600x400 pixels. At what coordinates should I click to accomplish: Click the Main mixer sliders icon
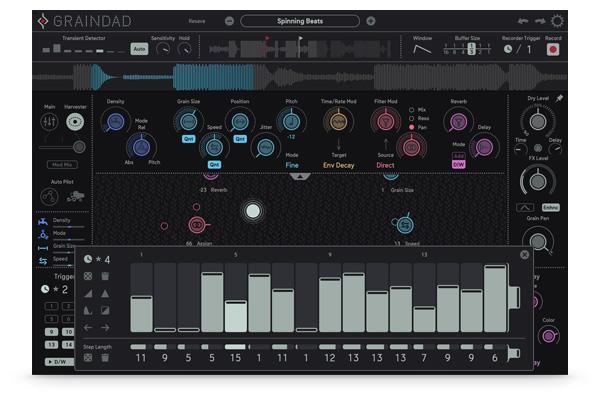[x=49, y=122]
